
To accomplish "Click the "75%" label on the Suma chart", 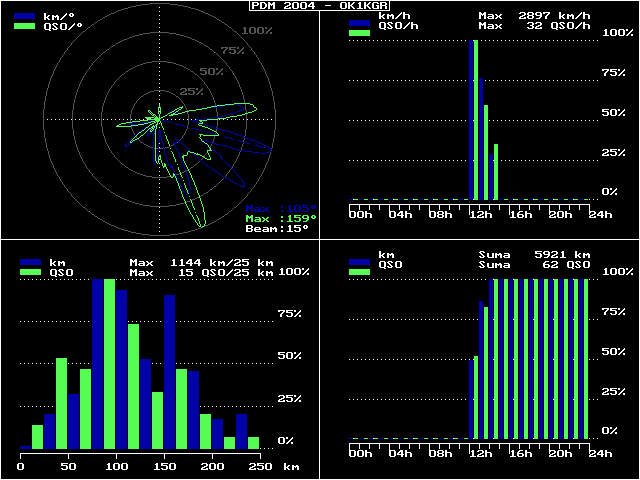I will 613,312.
